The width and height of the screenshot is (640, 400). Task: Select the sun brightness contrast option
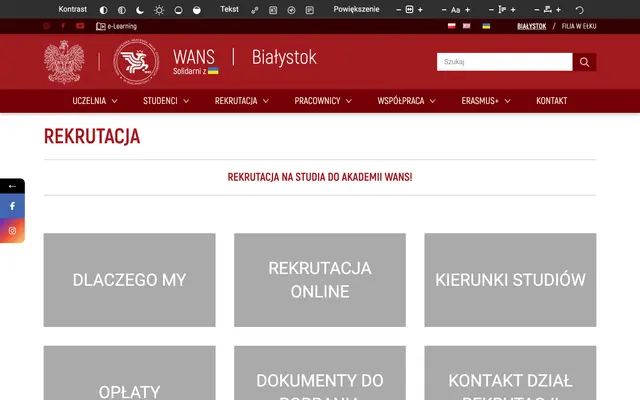click(159, 10)
